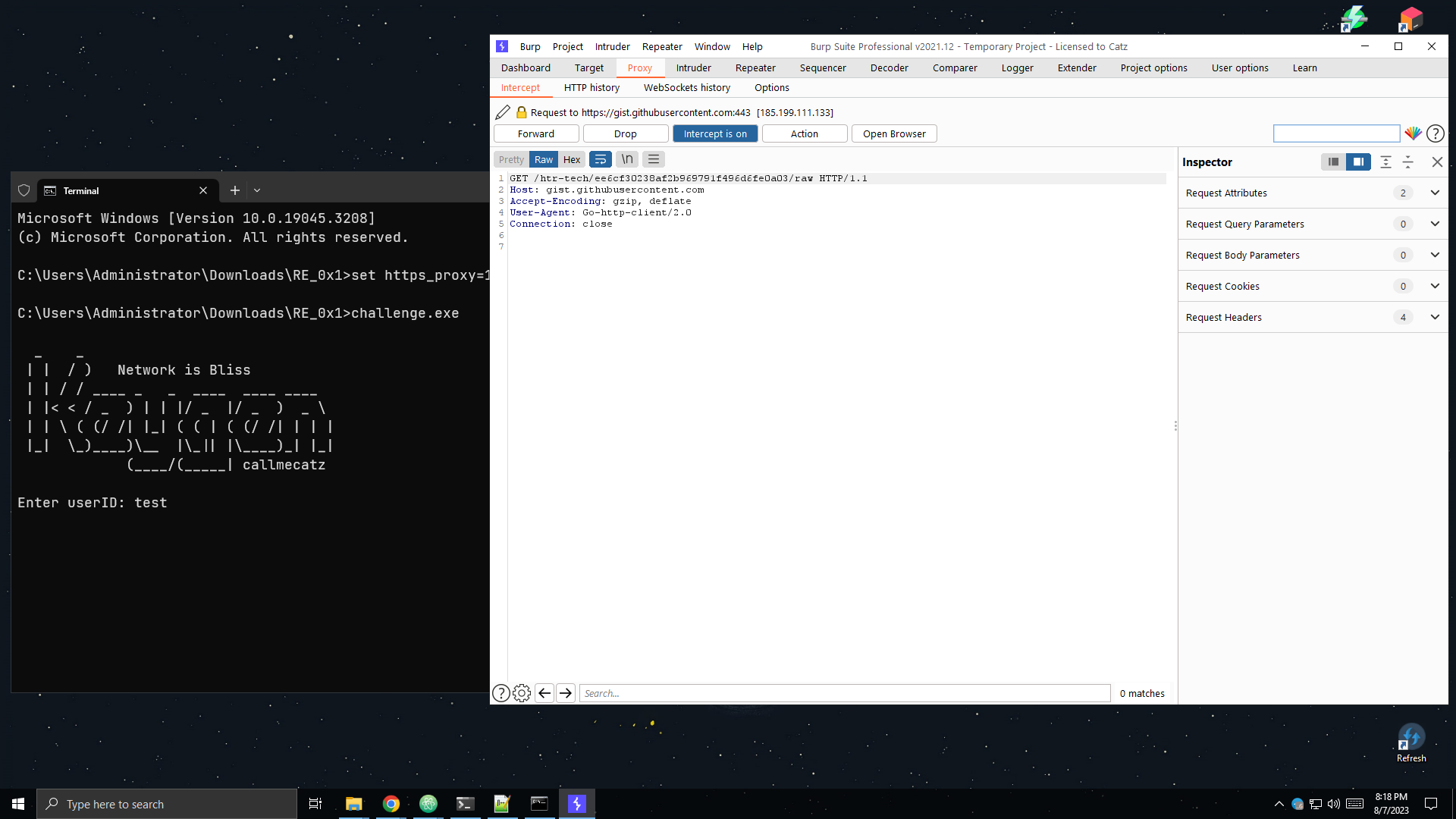Select the Pretty display mode
This screenshot has width=1456, height=819.
[510, 159]
